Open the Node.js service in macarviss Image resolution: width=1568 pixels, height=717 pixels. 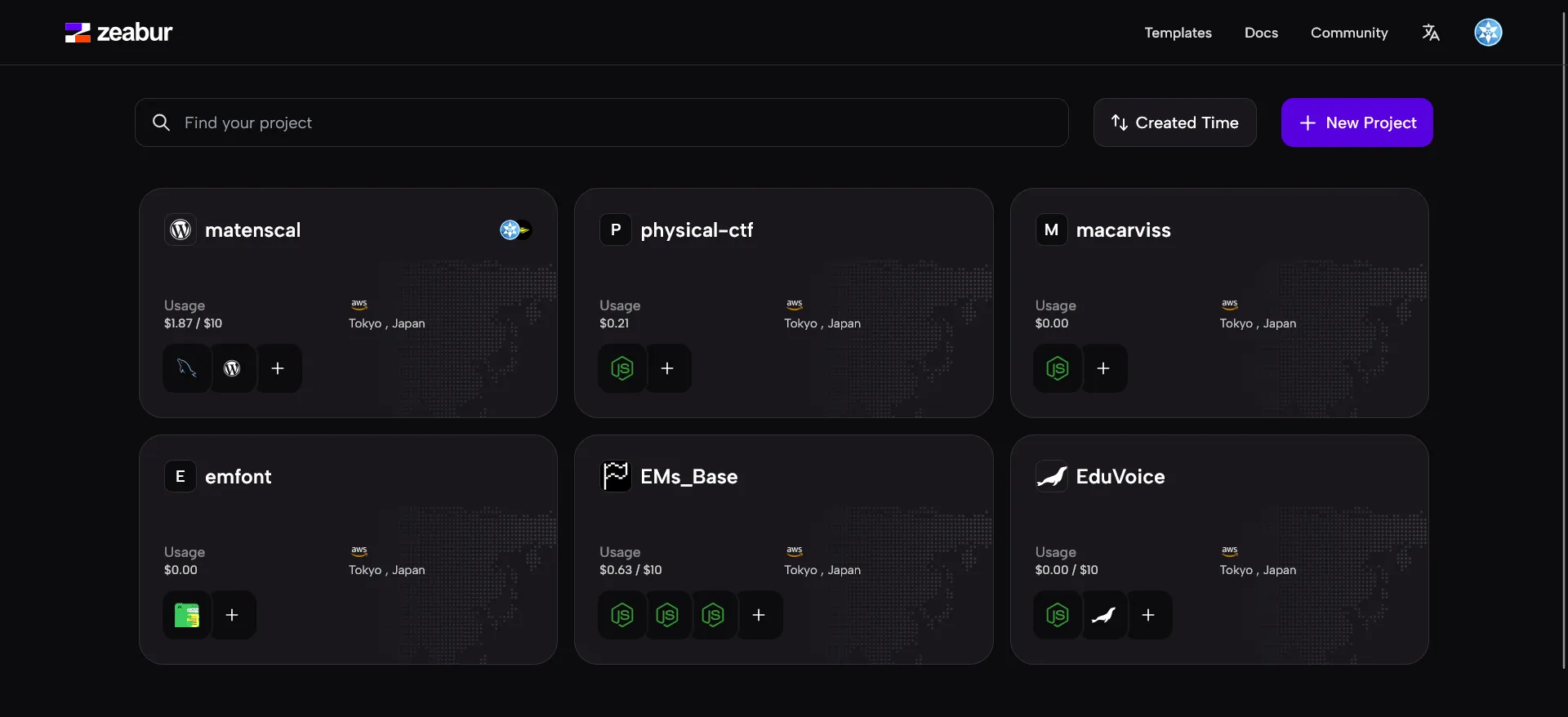pyautogui.click(x=1058, y=368)
